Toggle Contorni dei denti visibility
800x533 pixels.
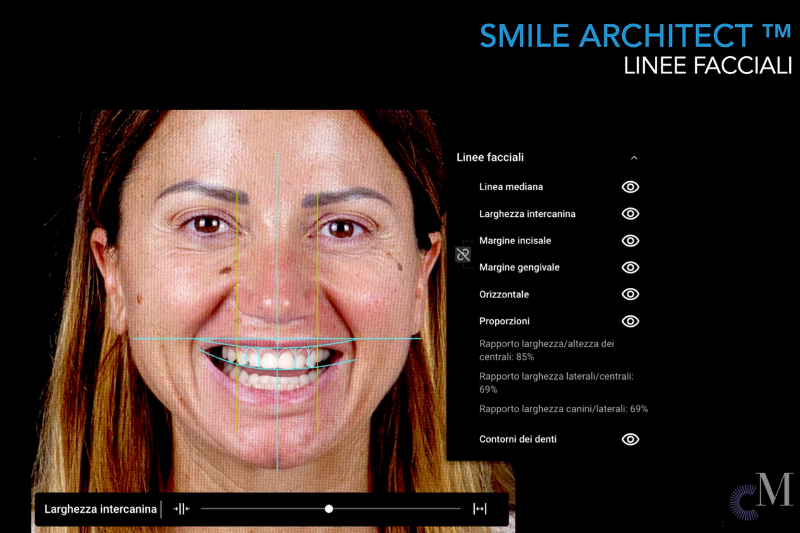tap(630, 439)
